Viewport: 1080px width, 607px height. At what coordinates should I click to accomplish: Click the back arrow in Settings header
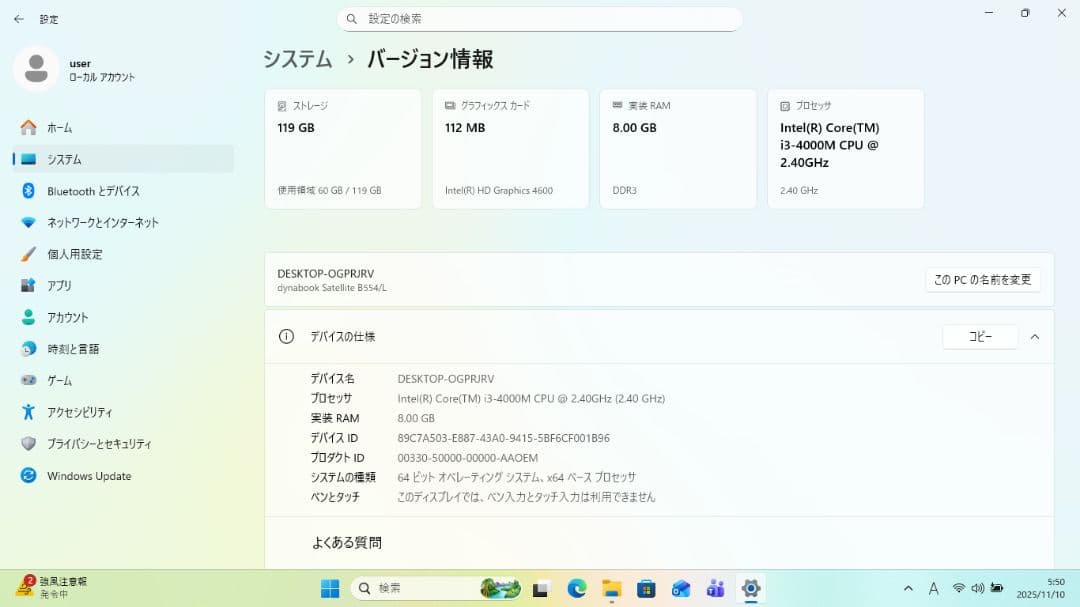click(19, 19)
